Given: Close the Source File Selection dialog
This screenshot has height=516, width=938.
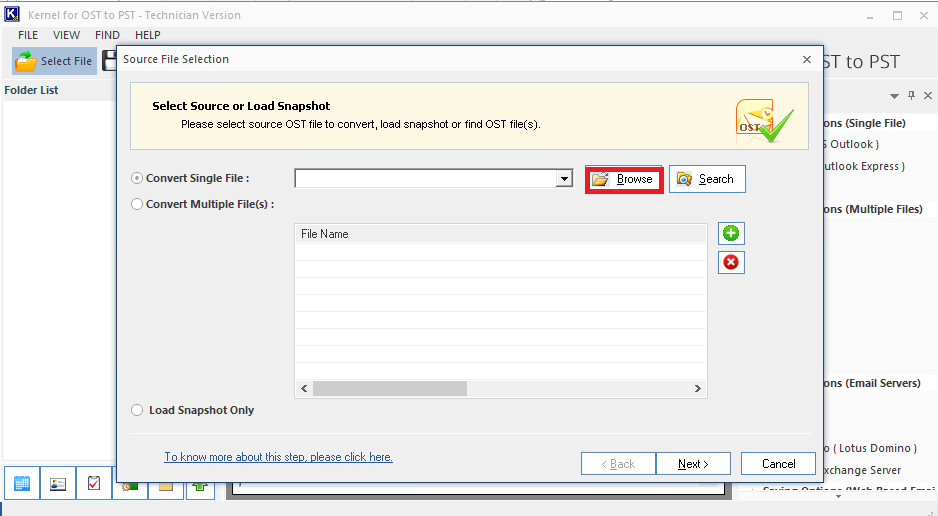Looking at the screenshot, I should pos(807,59).
